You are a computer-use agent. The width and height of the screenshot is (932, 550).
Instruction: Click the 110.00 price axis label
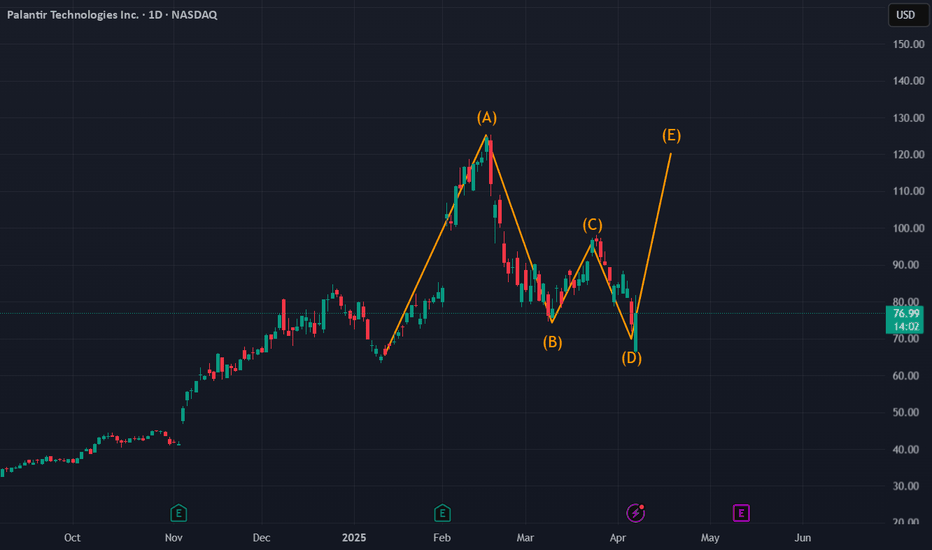909,191
